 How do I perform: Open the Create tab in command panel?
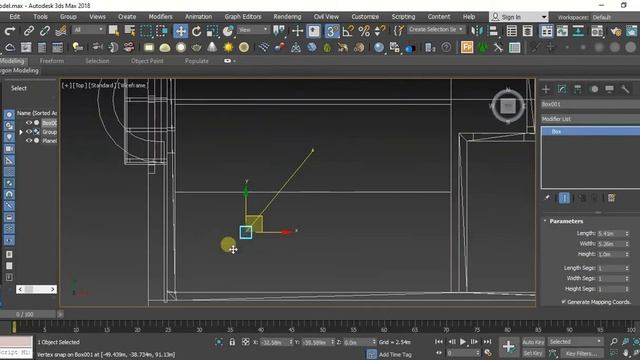point(546,89)
